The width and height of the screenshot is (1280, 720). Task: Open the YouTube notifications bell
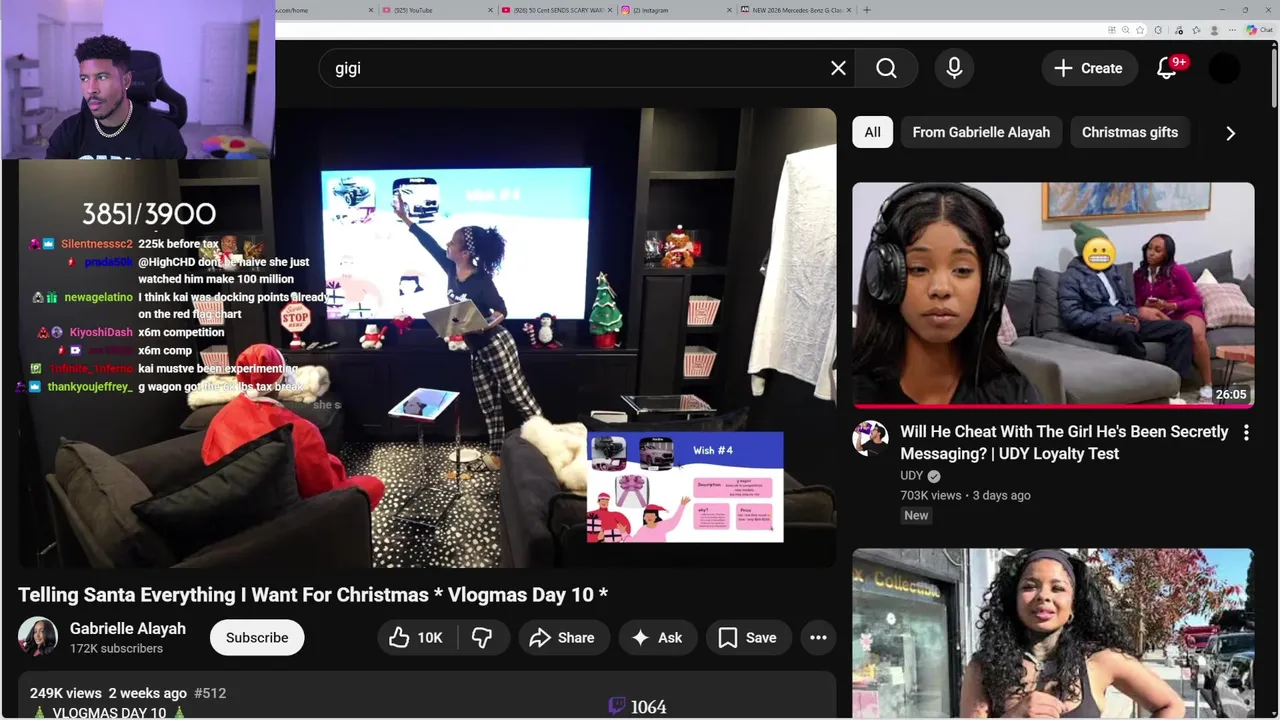coord(1167,68)
